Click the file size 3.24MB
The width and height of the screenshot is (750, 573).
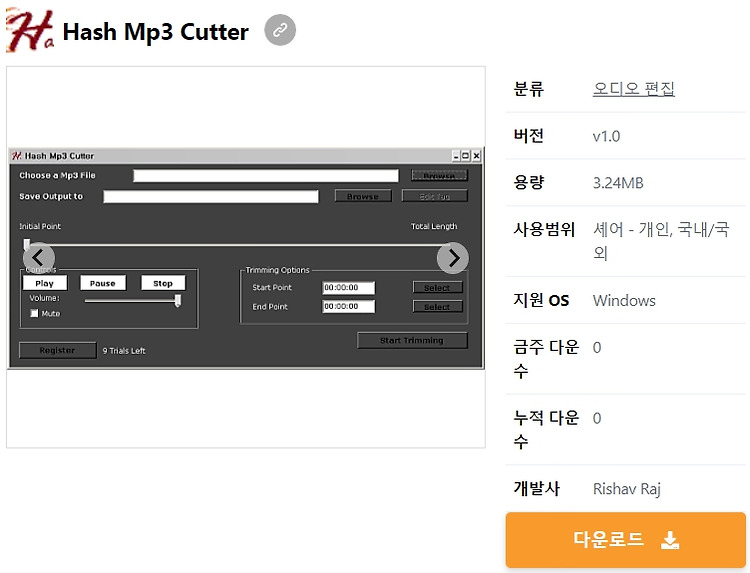[x=618, y=183]
